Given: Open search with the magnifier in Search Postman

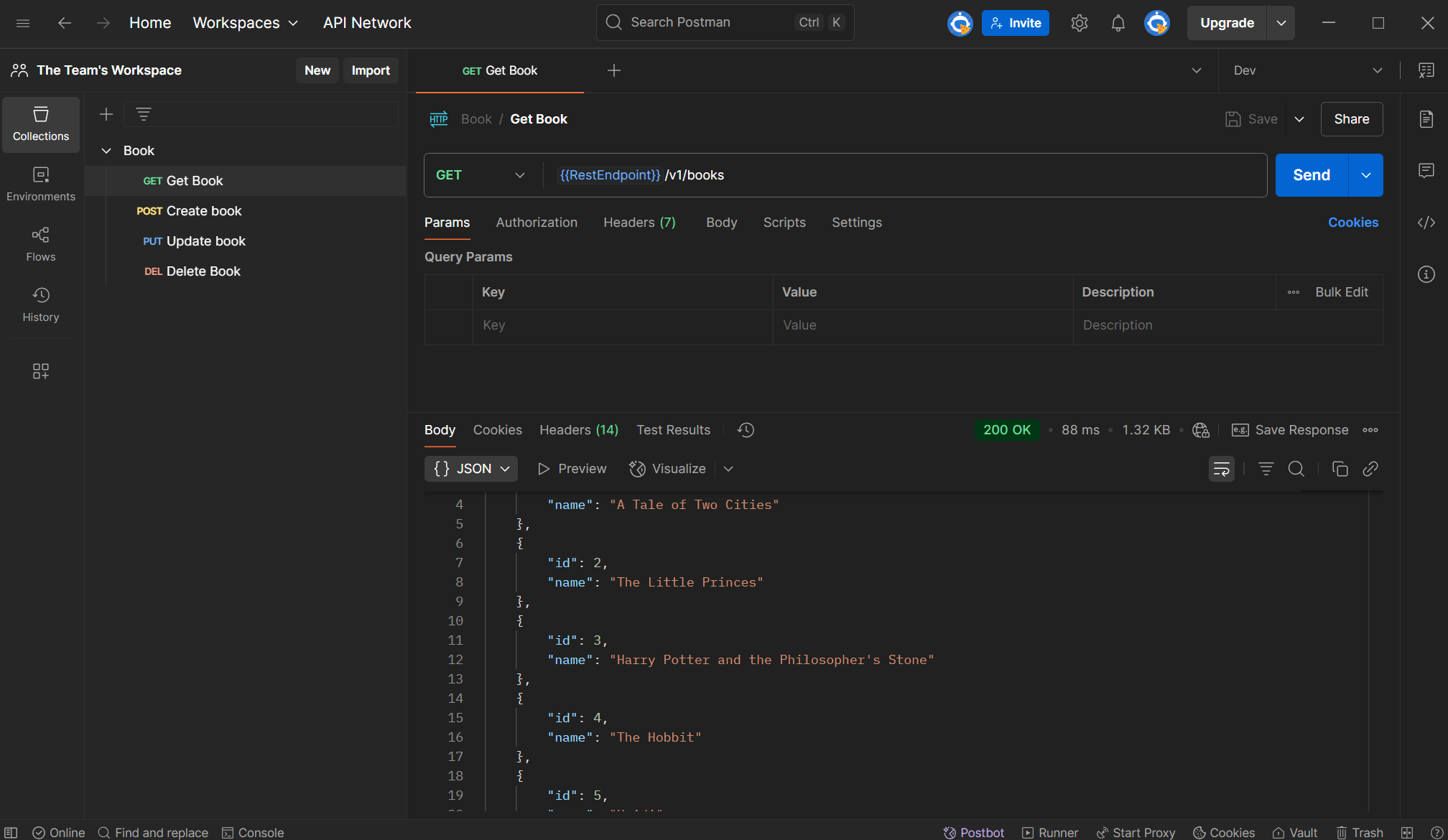Looking at the screenshot, I should click(614, 22).
